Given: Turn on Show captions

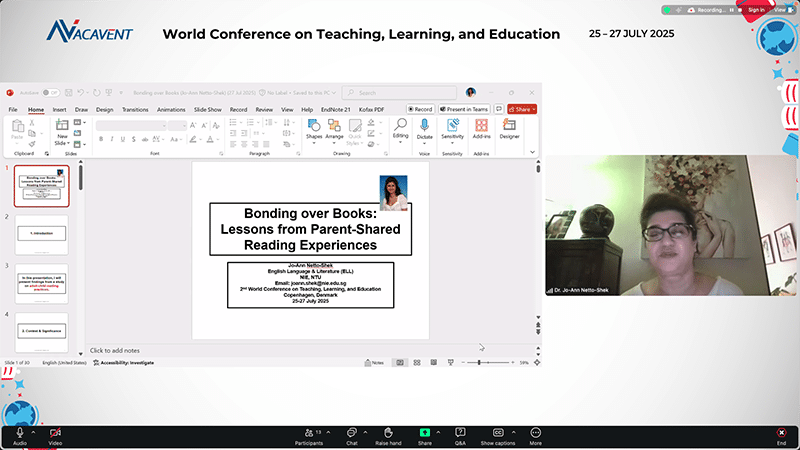Looking at the screenshot, I should (x=497, y=432).
